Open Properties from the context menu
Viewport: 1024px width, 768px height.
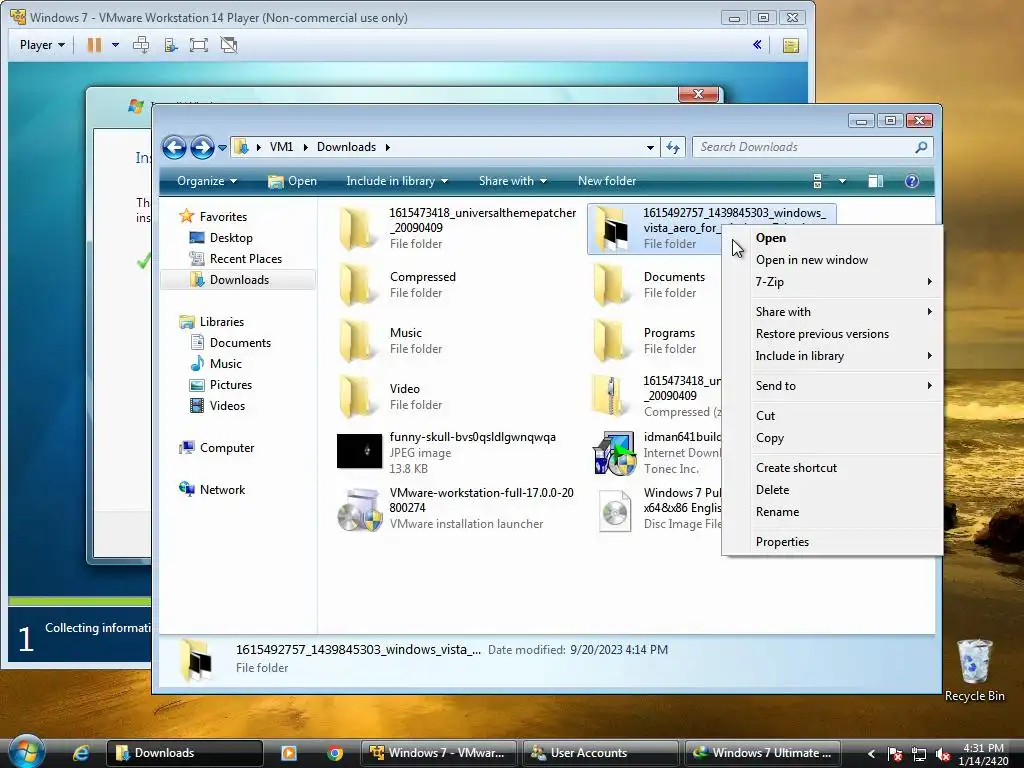click(833, 541)
